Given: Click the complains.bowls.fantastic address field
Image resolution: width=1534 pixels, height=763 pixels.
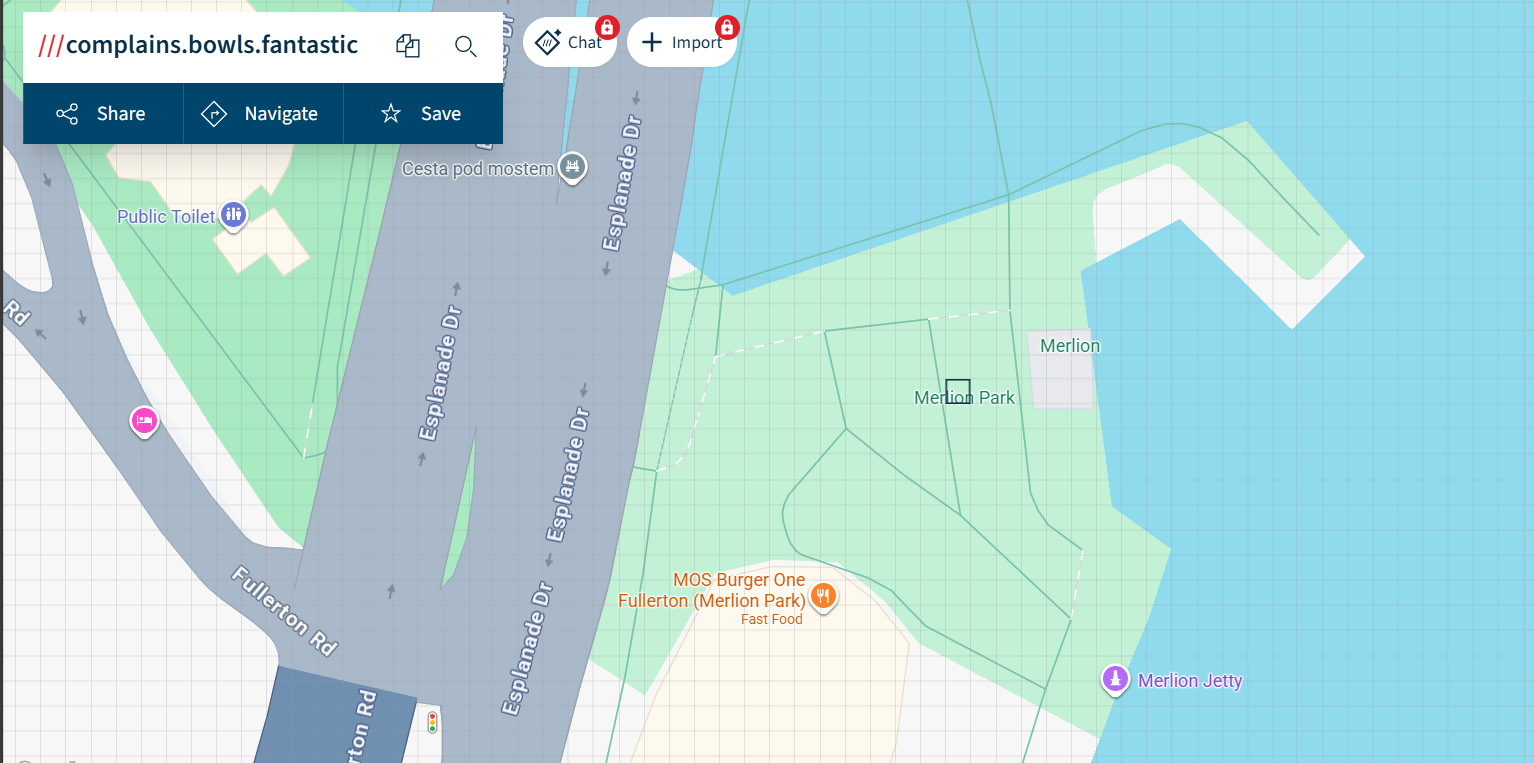Looking at the screenshot, I should pos(211,45).
